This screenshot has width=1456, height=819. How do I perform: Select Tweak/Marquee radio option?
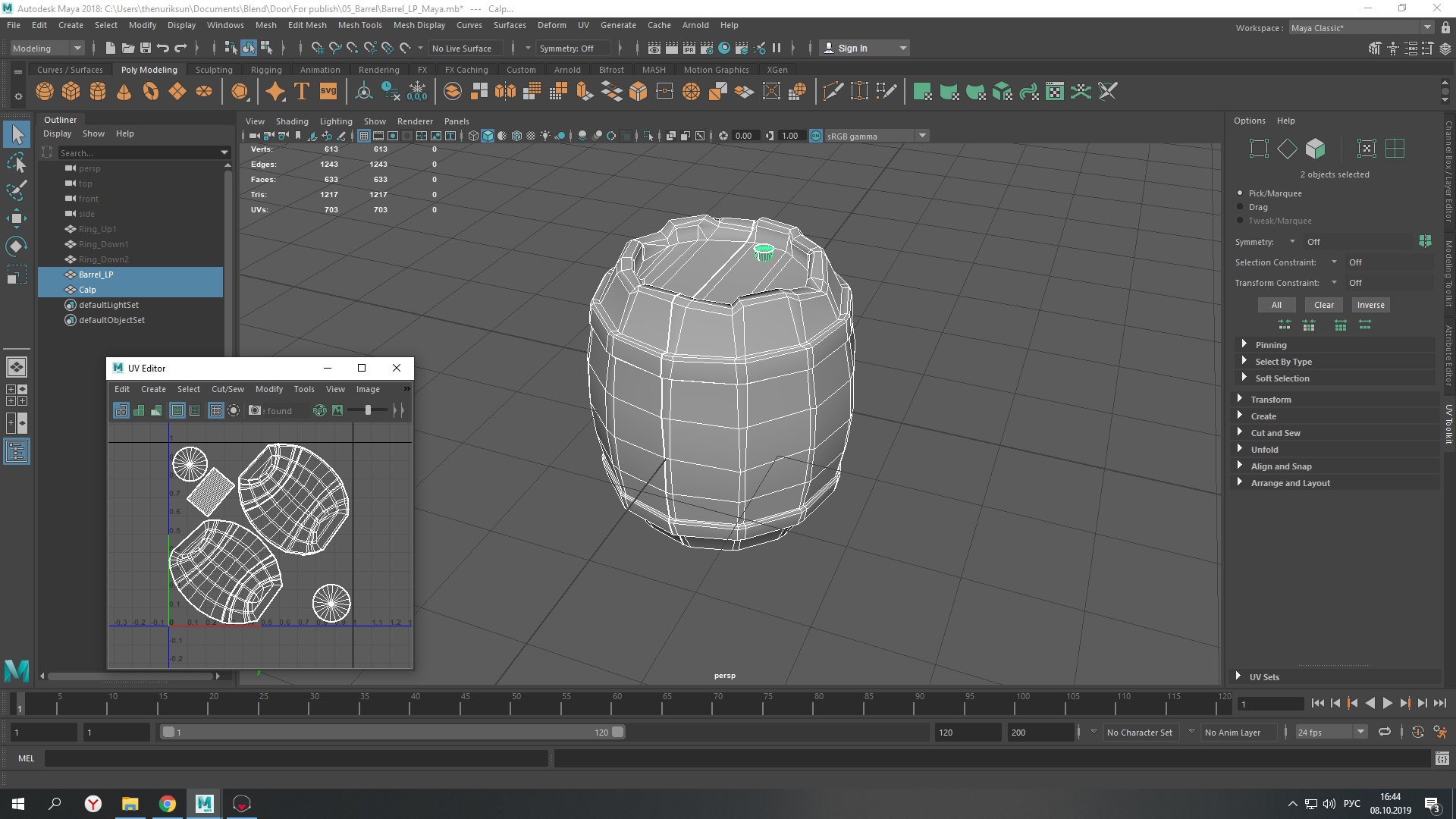(1241, 221)
